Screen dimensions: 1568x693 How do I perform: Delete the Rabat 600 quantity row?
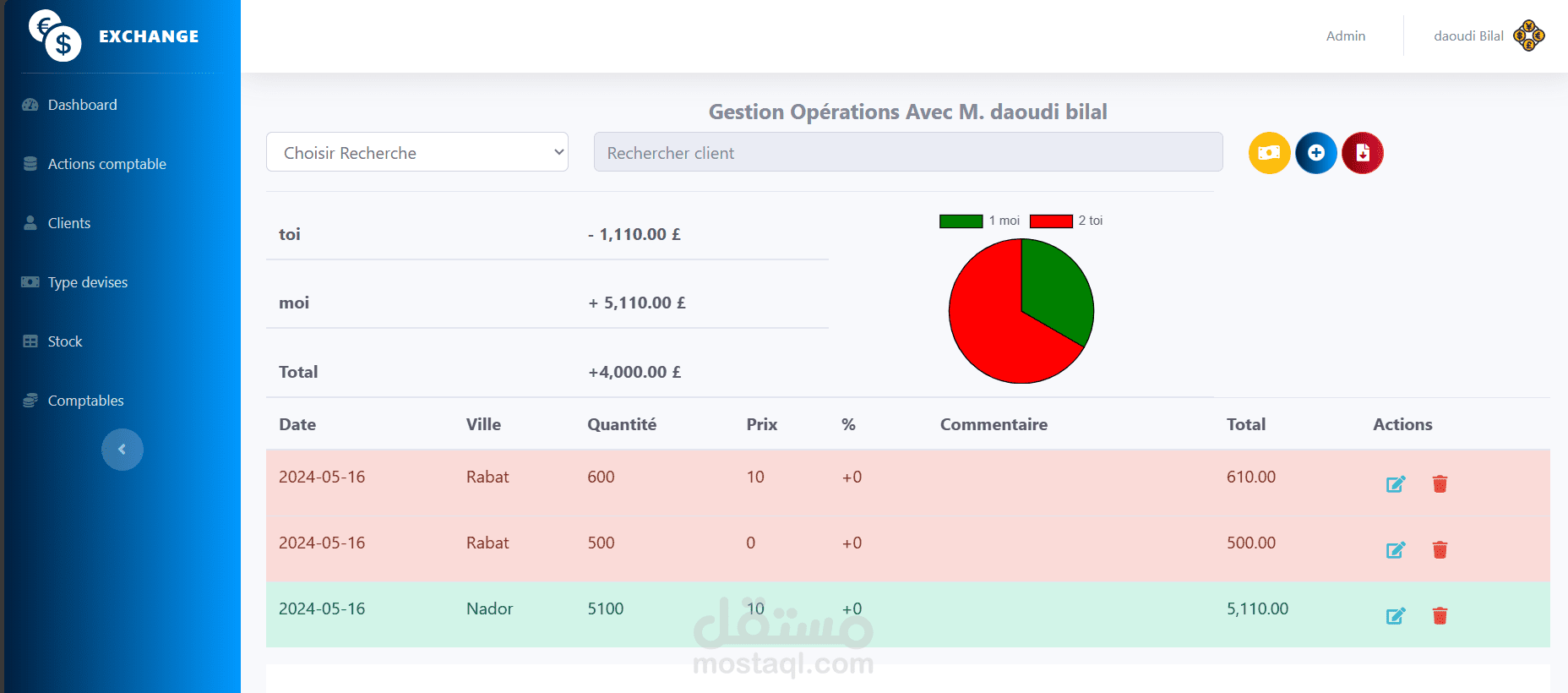tap(1440, 484)
